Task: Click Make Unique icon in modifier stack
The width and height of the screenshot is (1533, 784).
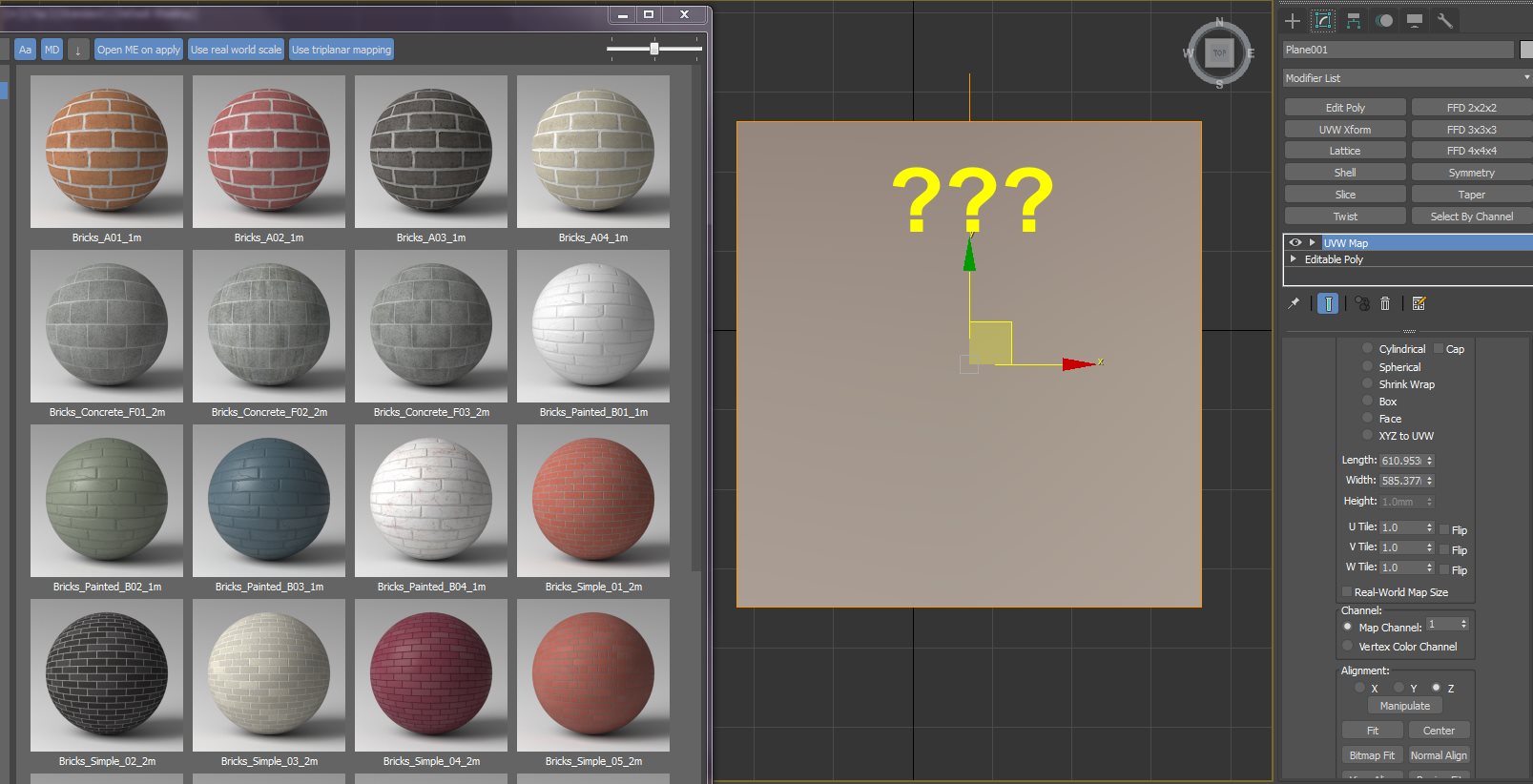Action: (x=1361, y=303)
